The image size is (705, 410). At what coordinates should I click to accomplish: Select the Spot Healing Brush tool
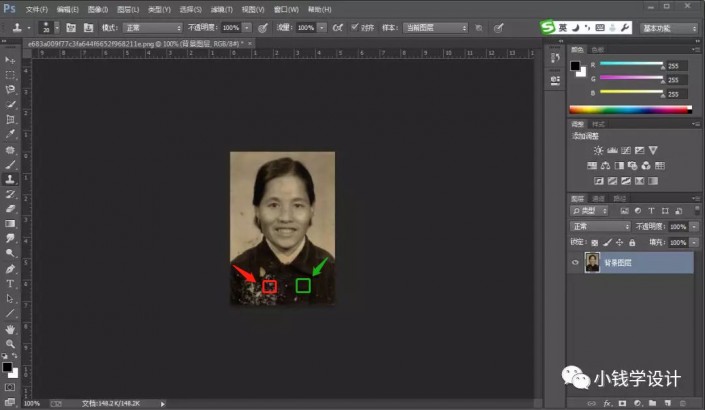pos(10,149)
